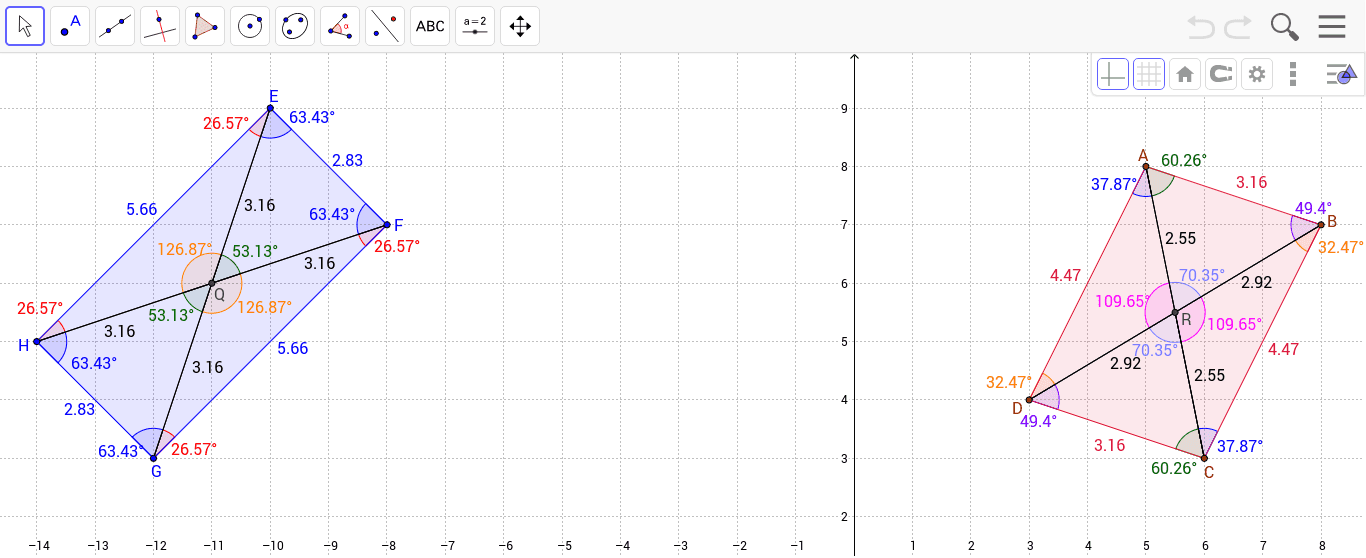Click the blue 37.87° label at vertex A
The image size is (1366, 558).
click(1113, 185)
